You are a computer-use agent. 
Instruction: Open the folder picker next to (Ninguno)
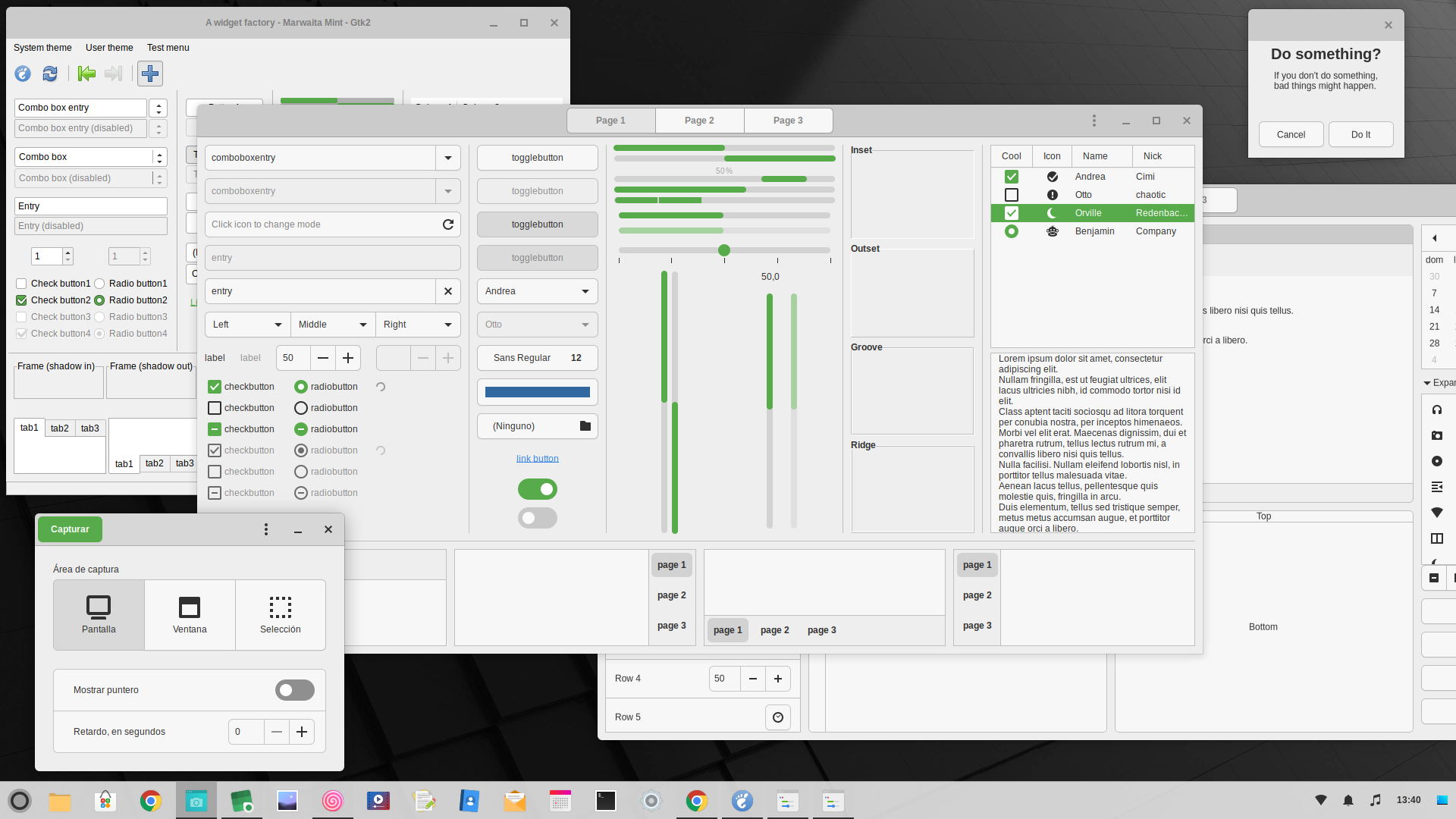click(x=584, y=426)
